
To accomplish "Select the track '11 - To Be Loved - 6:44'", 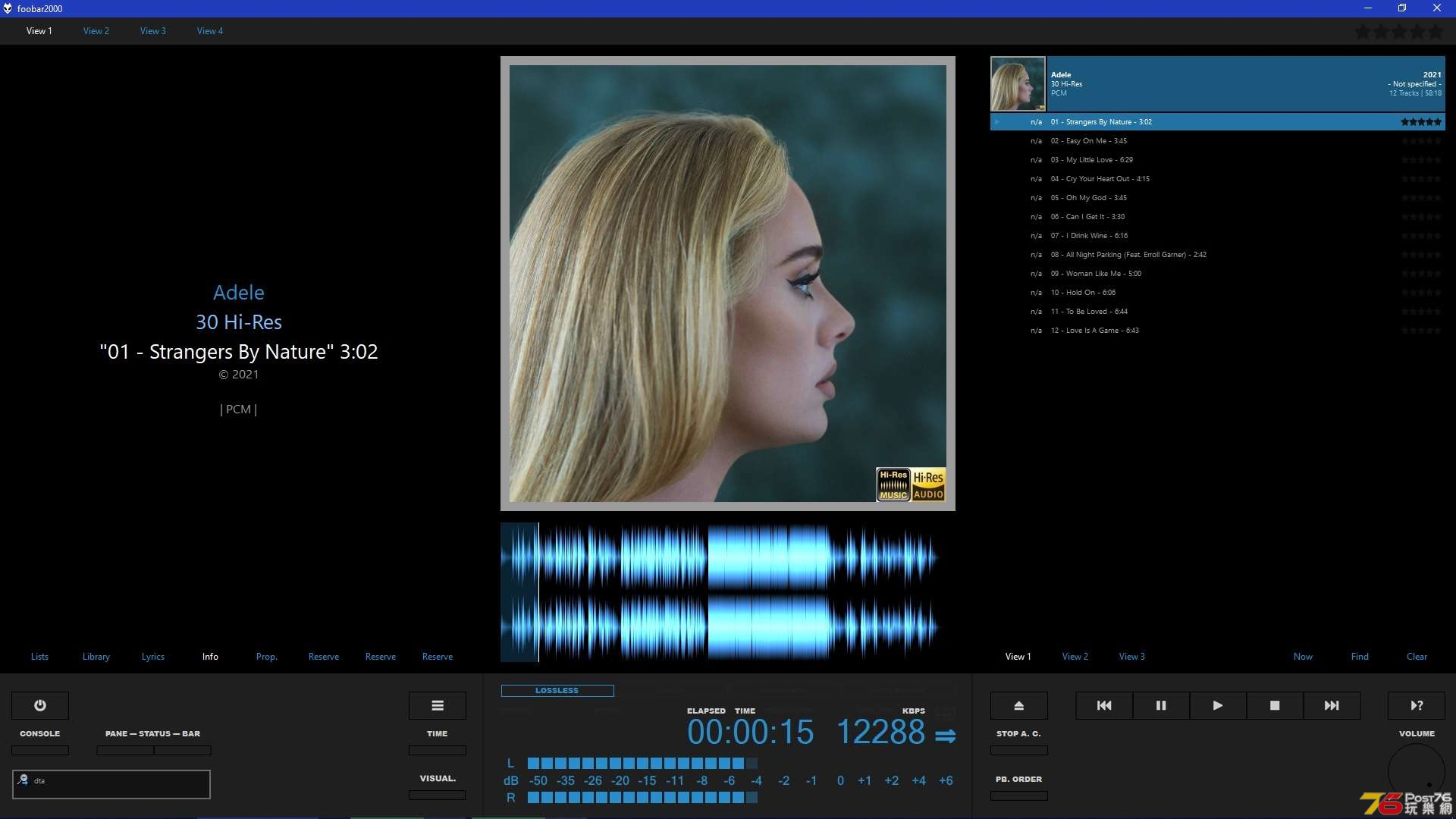I will [x=1217, y=311].
